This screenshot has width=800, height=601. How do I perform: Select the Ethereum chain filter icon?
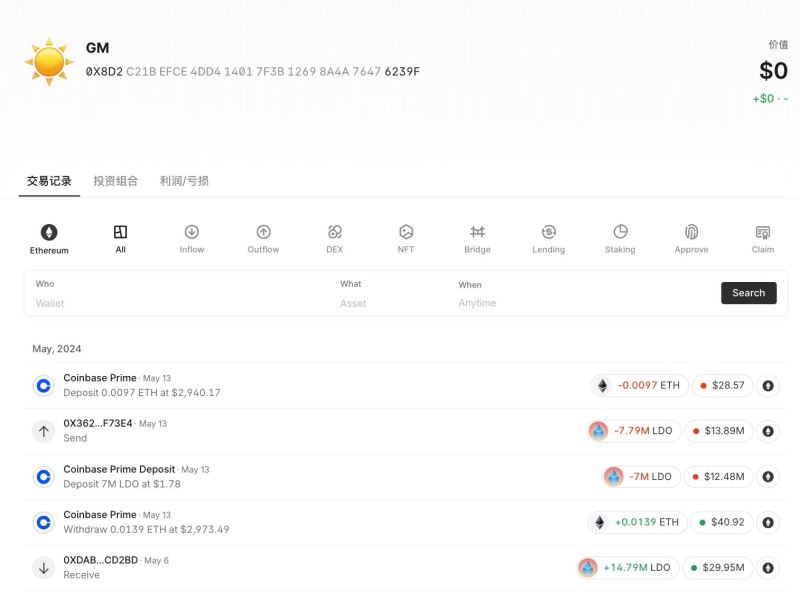click(x=49, y=232)
